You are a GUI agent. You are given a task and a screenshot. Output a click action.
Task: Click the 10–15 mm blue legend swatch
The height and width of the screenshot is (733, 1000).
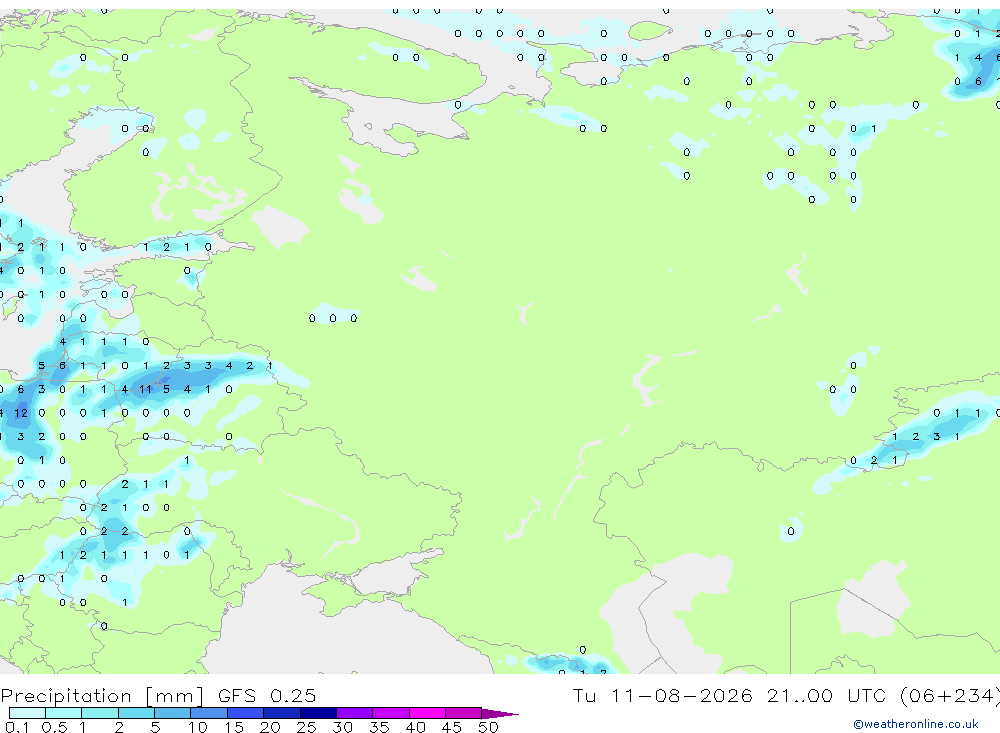[x=209, y=713]
